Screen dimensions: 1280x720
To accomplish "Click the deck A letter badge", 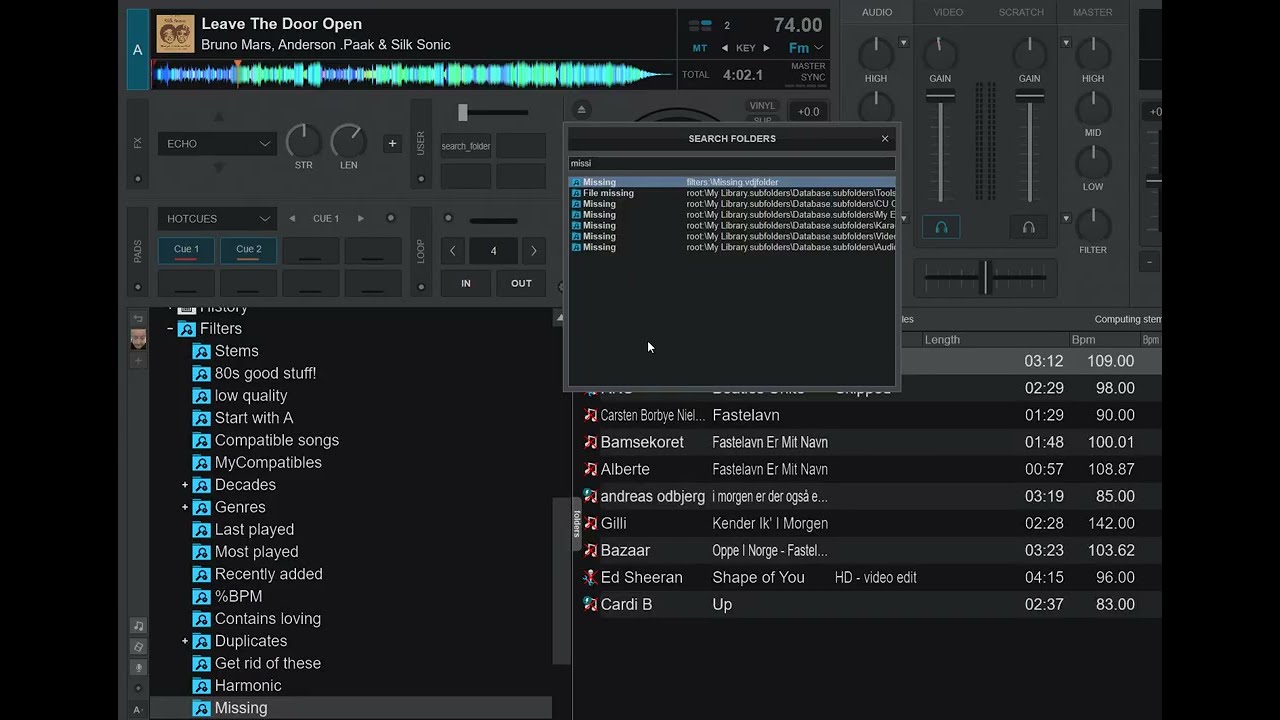I will [x=137, y=49].
